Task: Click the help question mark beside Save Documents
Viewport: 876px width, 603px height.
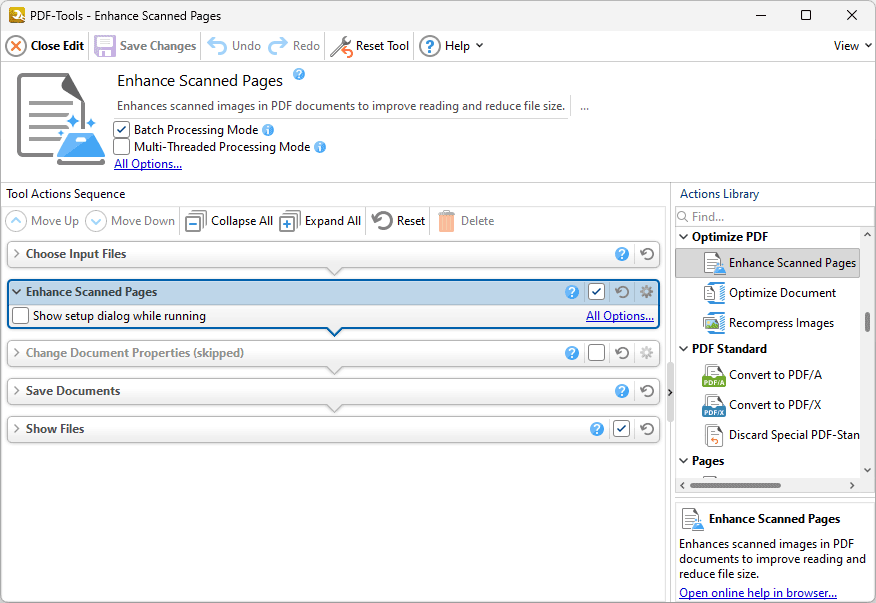Action: [x=622, y=391]
